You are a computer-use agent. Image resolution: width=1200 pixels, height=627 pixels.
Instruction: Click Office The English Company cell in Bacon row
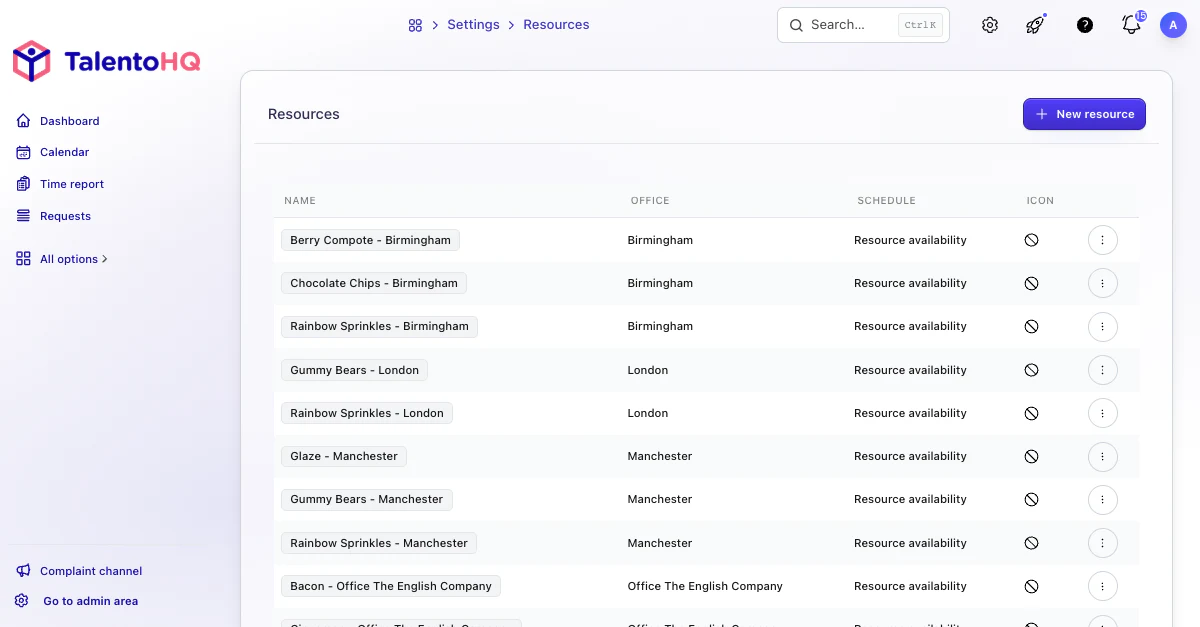(x=705, y=586)
